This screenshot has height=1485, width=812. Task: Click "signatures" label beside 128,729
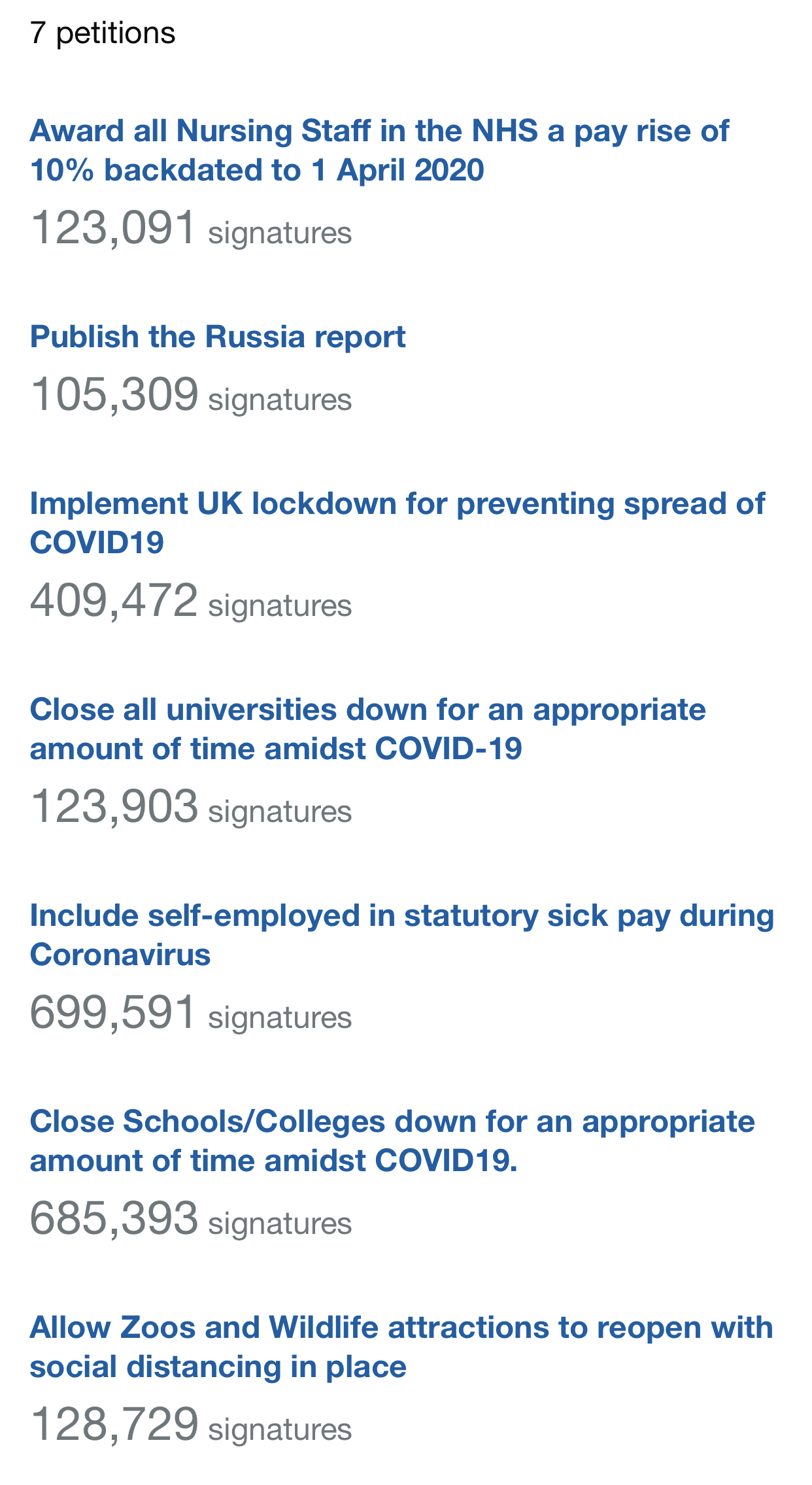point(280,1429)
